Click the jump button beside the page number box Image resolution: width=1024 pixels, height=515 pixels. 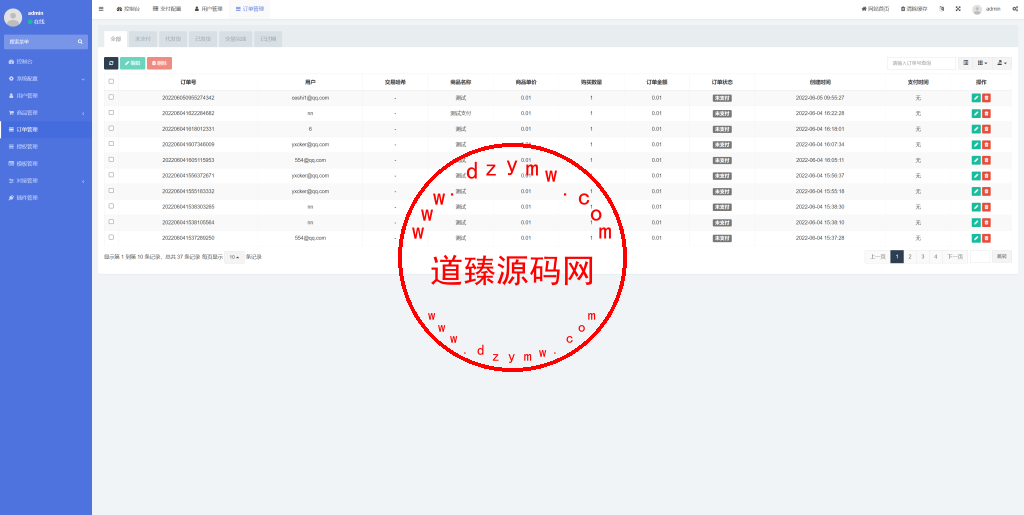1002,257
